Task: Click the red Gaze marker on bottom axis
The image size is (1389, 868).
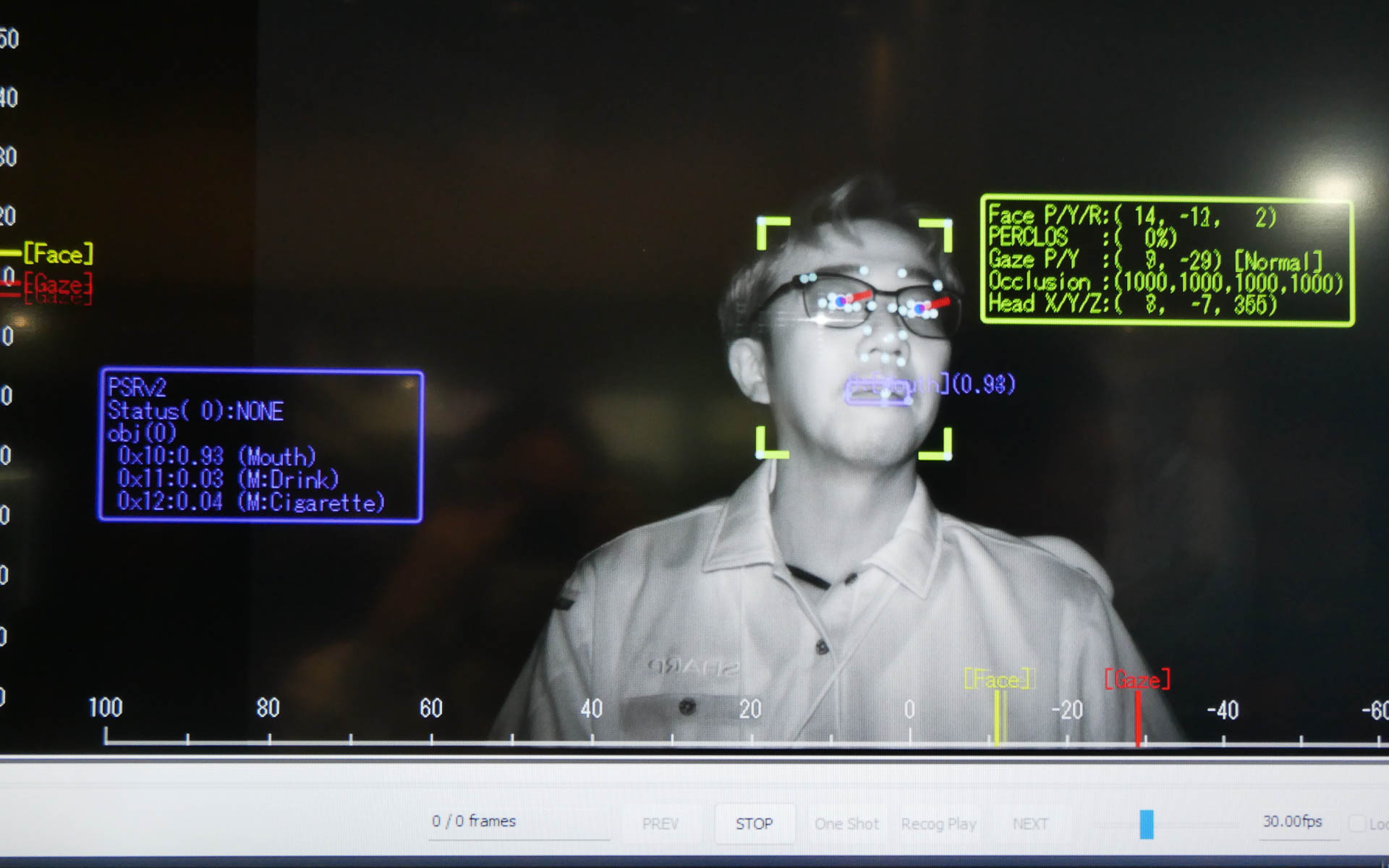Action: (x=1138, y=716)
